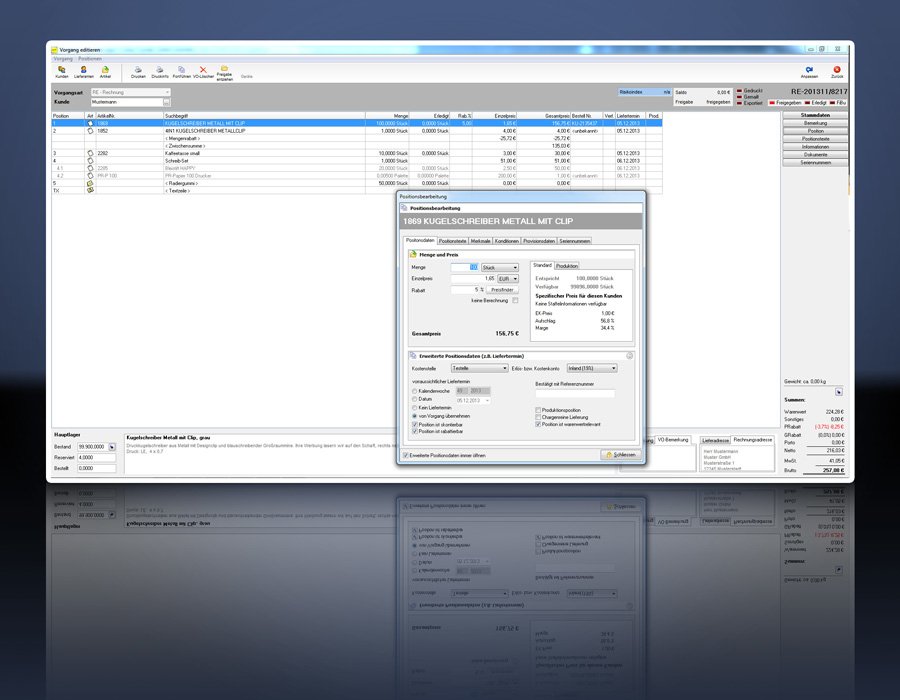The image size is (900, 700).
Task: Open the Positionen menu
Action: (x=90, y=59)
